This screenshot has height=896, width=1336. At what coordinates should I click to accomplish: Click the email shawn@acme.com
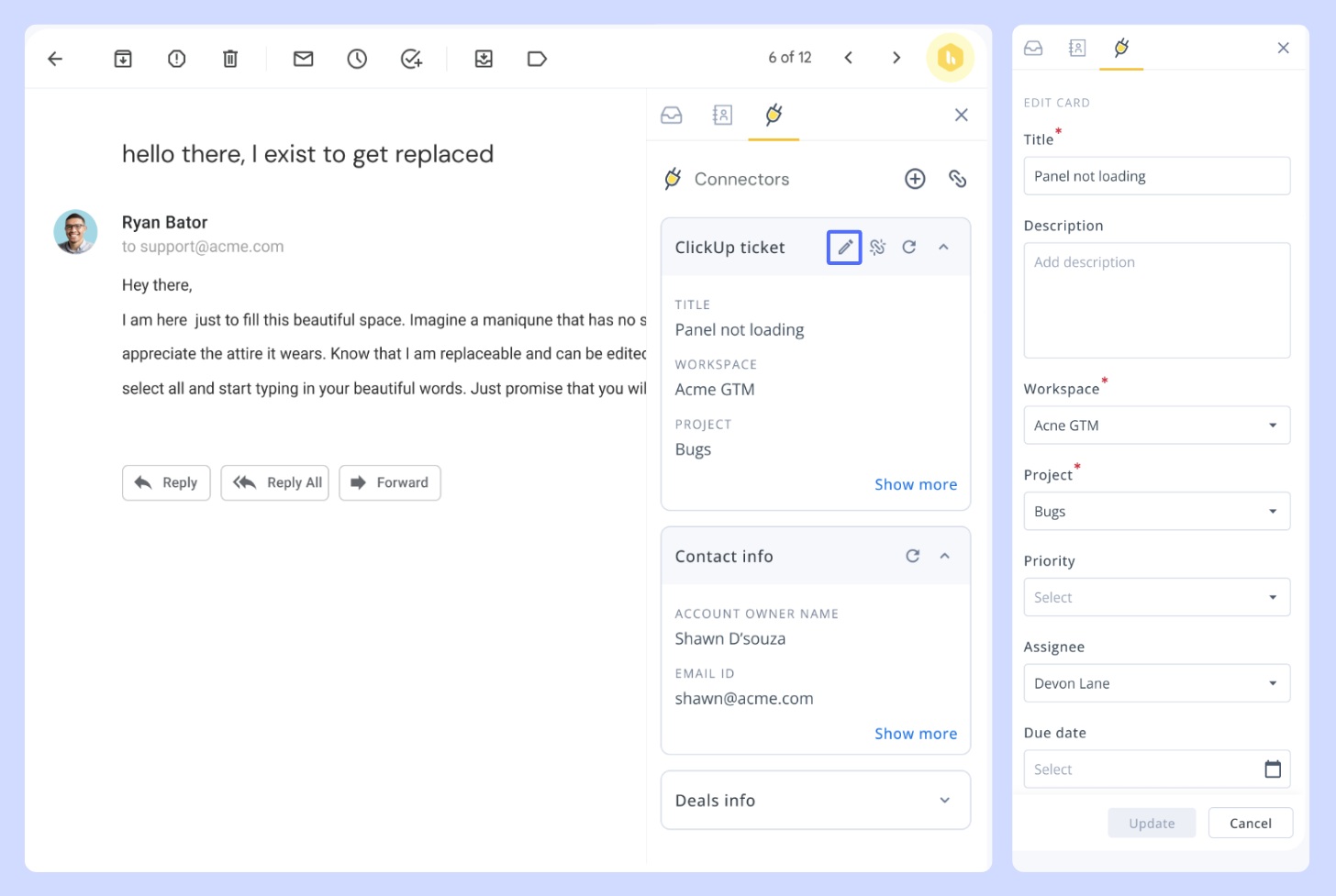[x=744, y=699]
